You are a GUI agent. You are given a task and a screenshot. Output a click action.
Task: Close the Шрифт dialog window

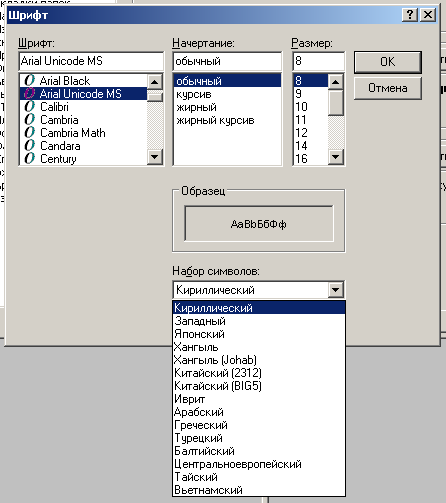pyautogui.click(x=428, y=15)
